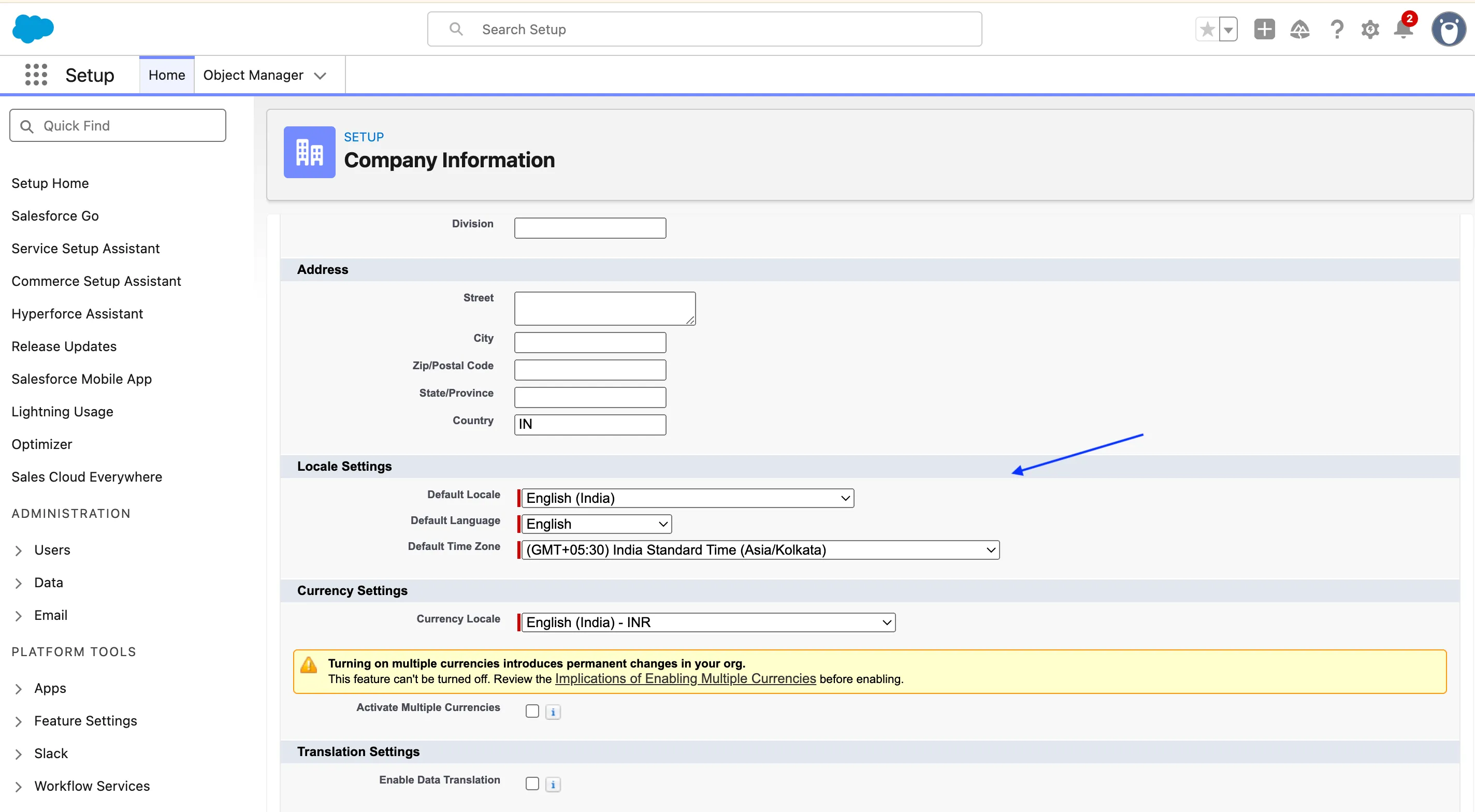Viewport: 1475px width, 812px height.
Task: Open the Currency Locale dropdown
Action: click(708, 622)
